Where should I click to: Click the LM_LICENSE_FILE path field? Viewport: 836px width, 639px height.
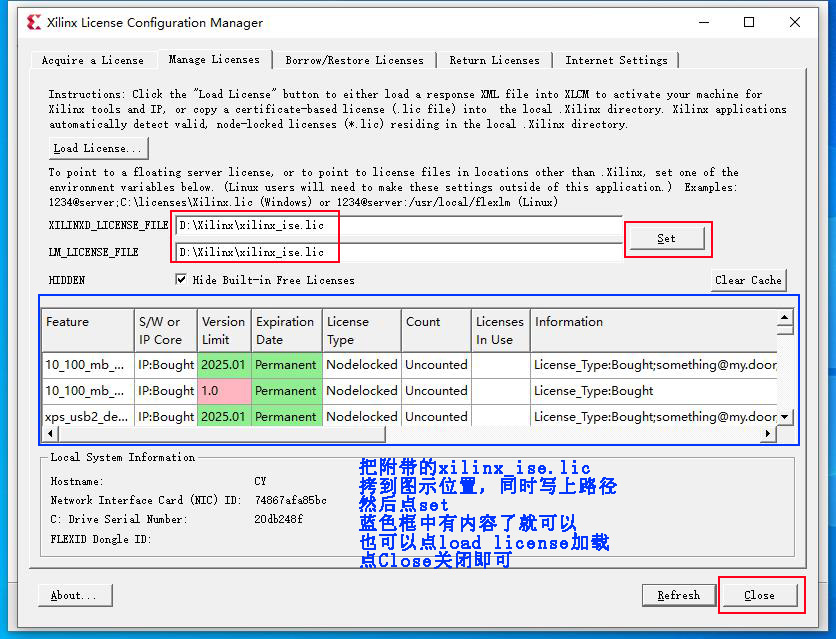398,252
